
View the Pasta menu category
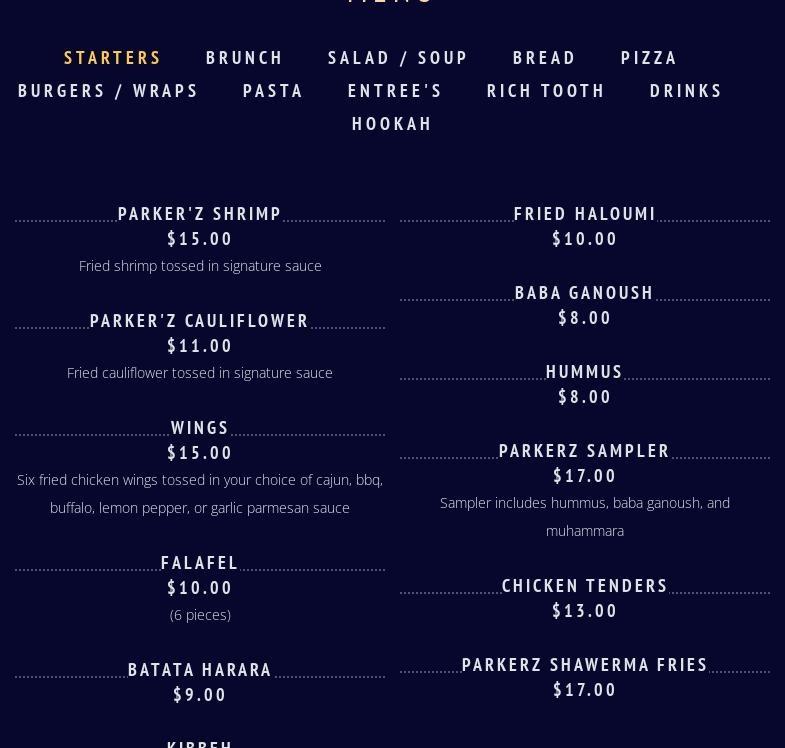click(x=273, y=91)
